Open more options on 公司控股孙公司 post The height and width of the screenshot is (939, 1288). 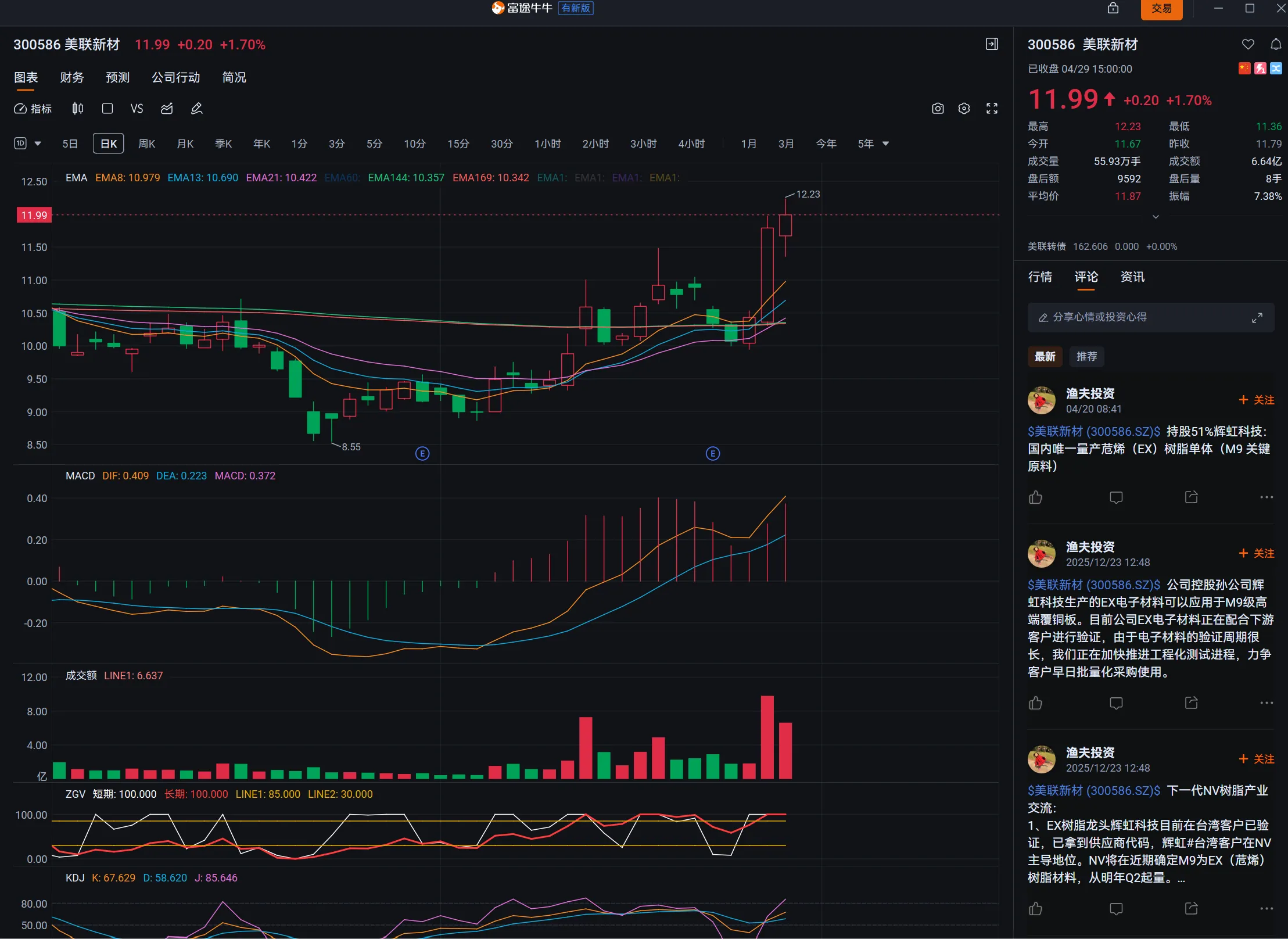tap(1267, 703)
